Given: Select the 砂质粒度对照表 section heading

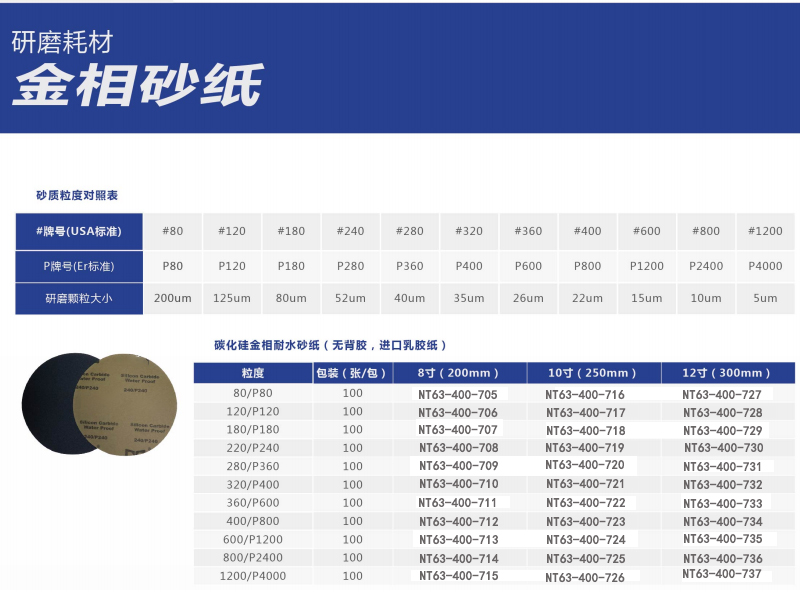Looking at the screenshot, I should (77, 195).
